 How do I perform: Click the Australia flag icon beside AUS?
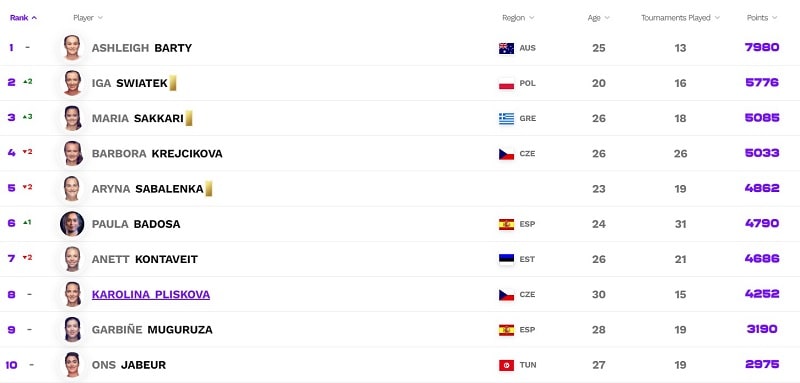pos(506,48)
